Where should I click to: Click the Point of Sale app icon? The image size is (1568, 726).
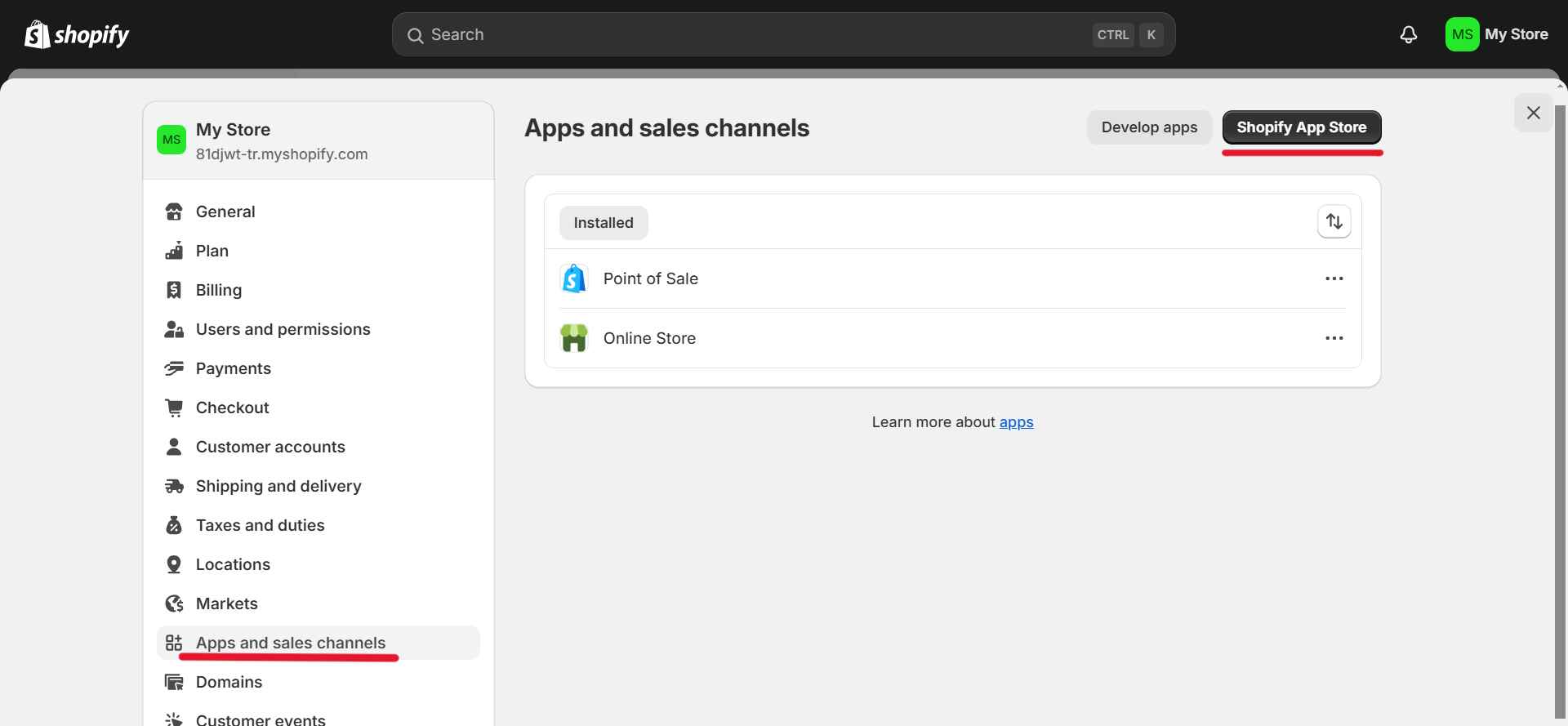574,278
